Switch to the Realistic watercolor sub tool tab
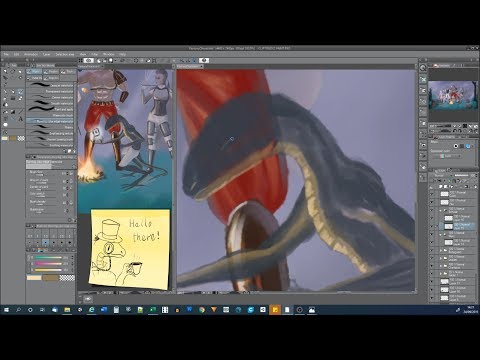This screenshot has height=360, width=480. pyautogui.click(x=51, y=72)
